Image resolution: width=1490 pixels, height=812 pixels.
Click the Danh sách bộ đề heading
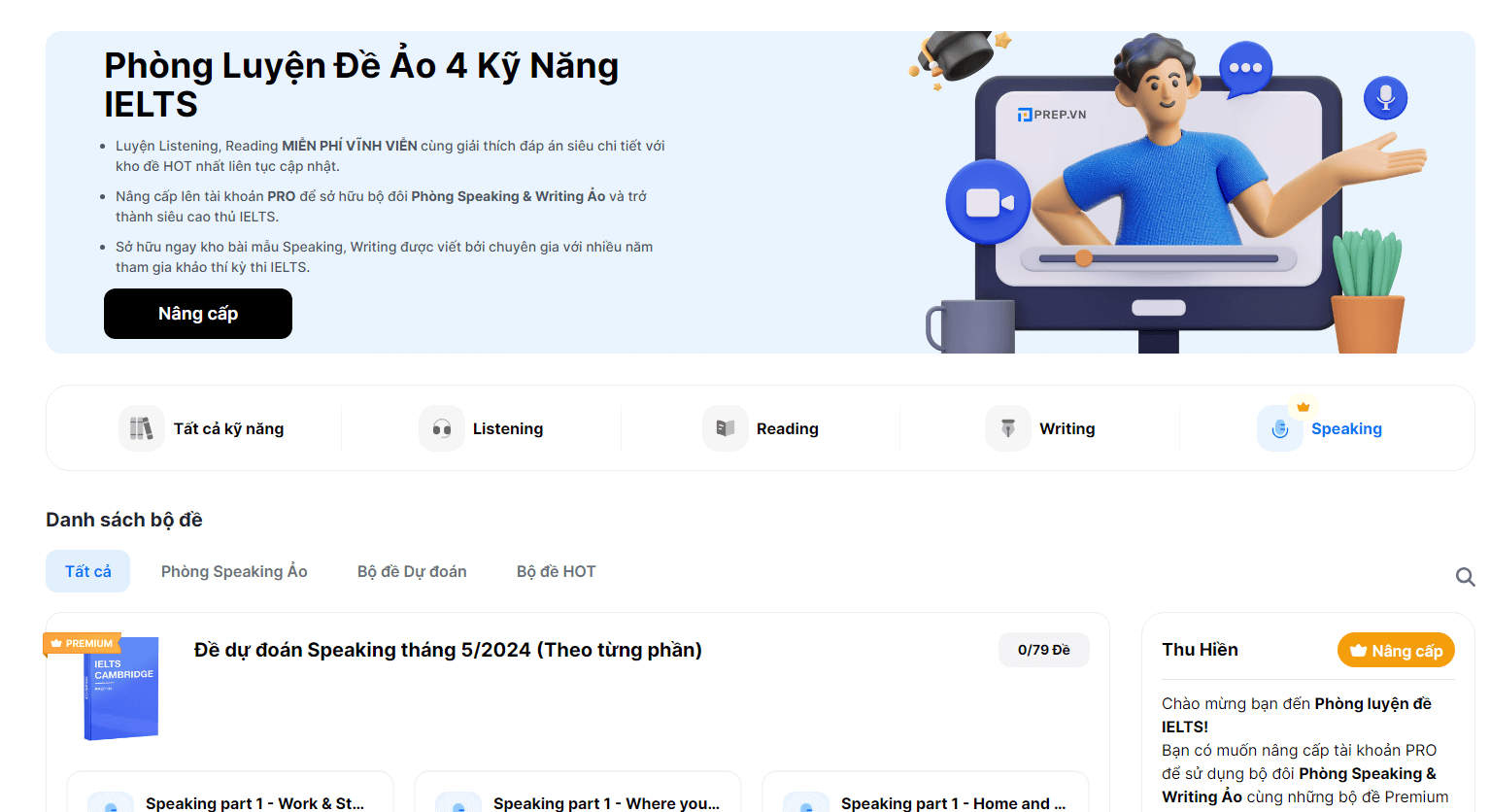point(124,520)
